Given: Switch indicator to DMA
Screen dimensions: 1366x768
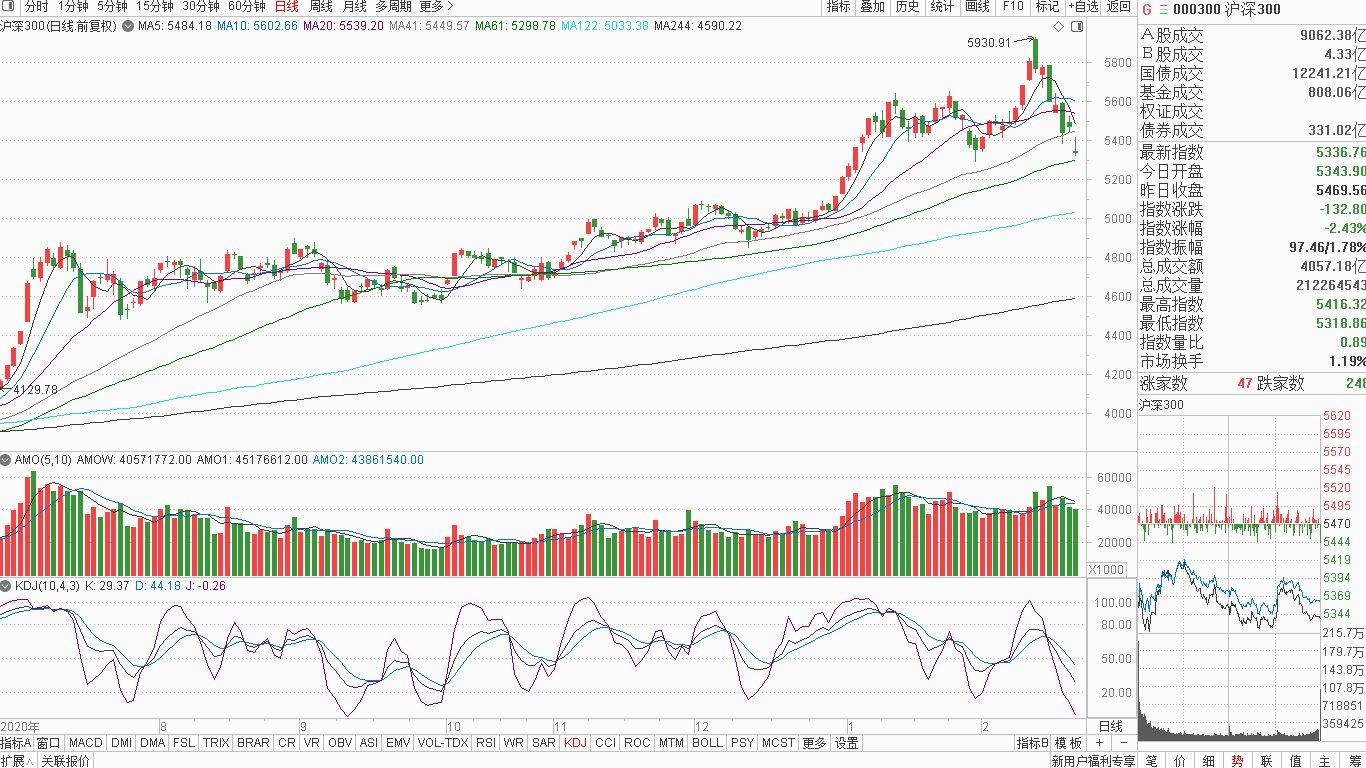Looking at the screenshot, I should coord(153,743).
